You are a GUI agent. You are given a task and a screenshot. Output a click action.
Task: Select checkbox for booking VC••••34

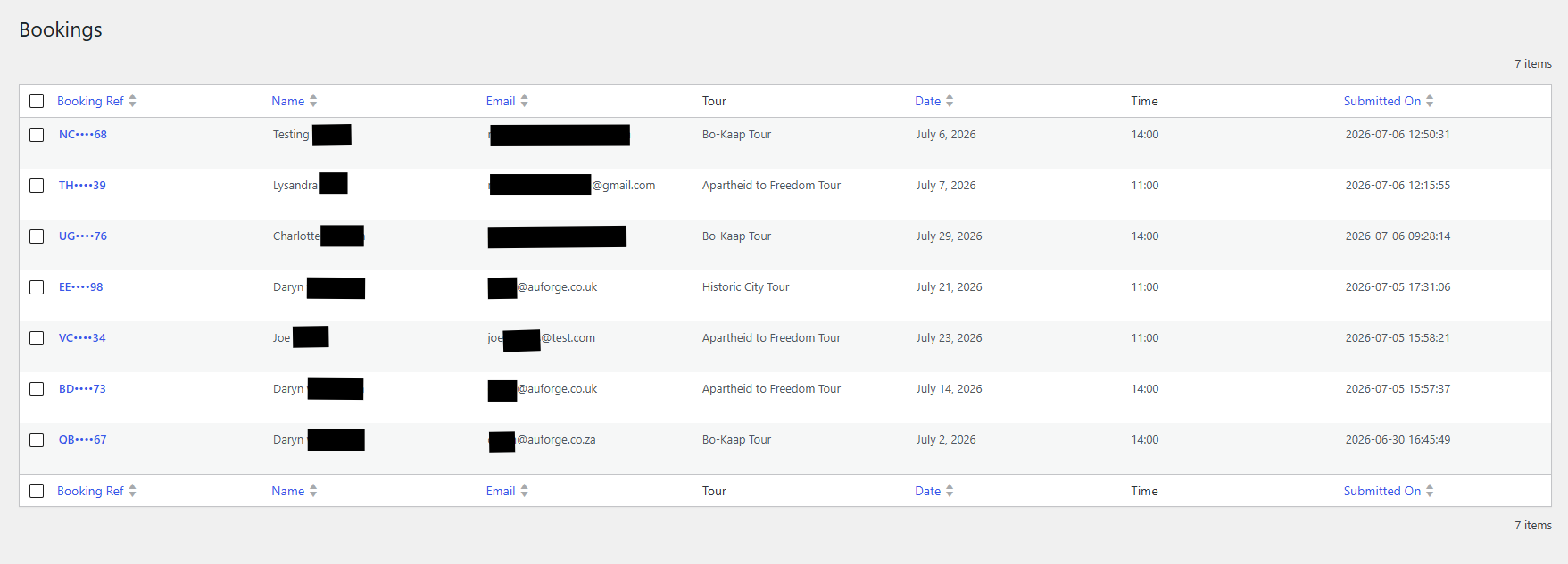pyautogui.click(x=37, y=338)
